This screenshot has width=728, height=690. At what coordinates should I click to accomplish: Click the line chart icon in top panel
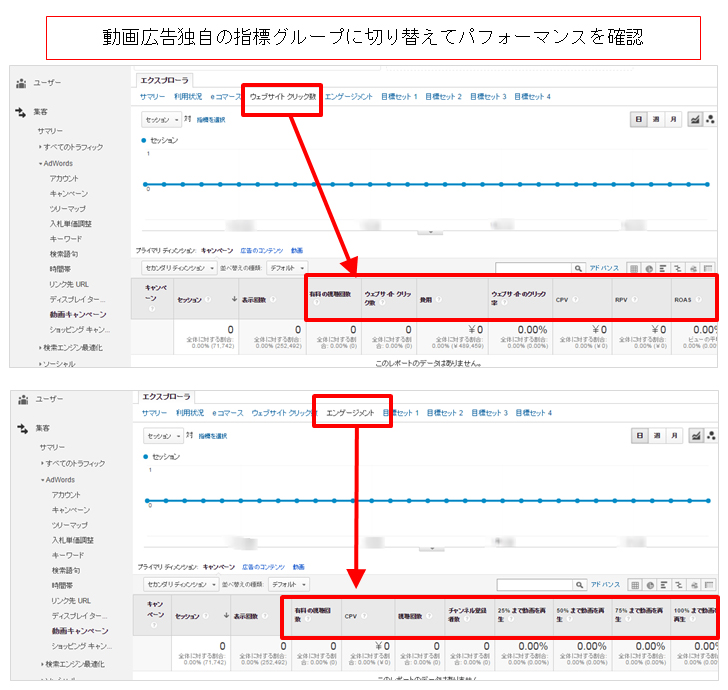tap(695, 119)
